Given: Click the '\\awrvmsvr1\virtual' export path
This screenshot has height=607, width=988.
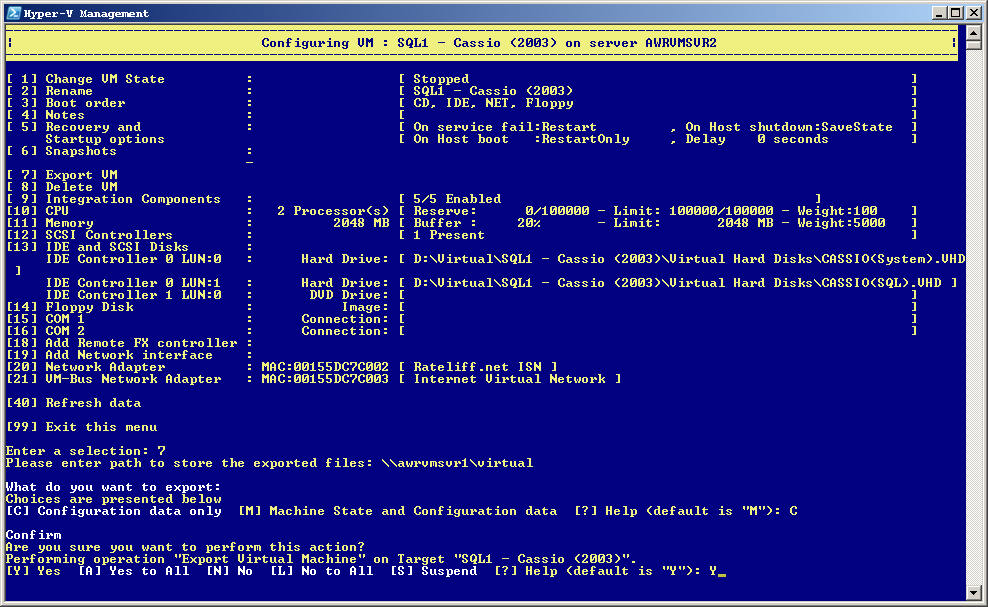Looking at the screenshot, I should click(x=457, y=462).
